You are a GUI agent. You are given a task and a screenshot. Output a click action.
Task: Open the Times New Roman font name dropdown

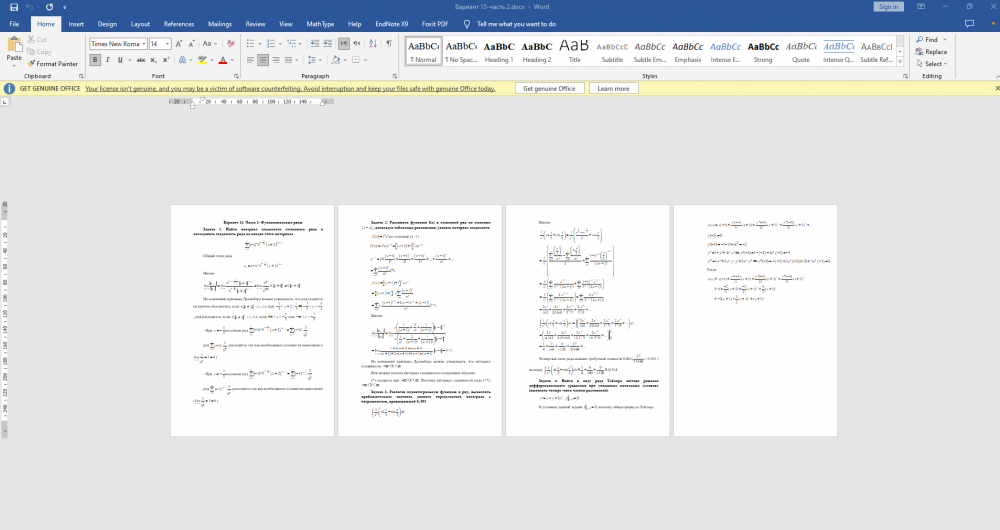144,44
